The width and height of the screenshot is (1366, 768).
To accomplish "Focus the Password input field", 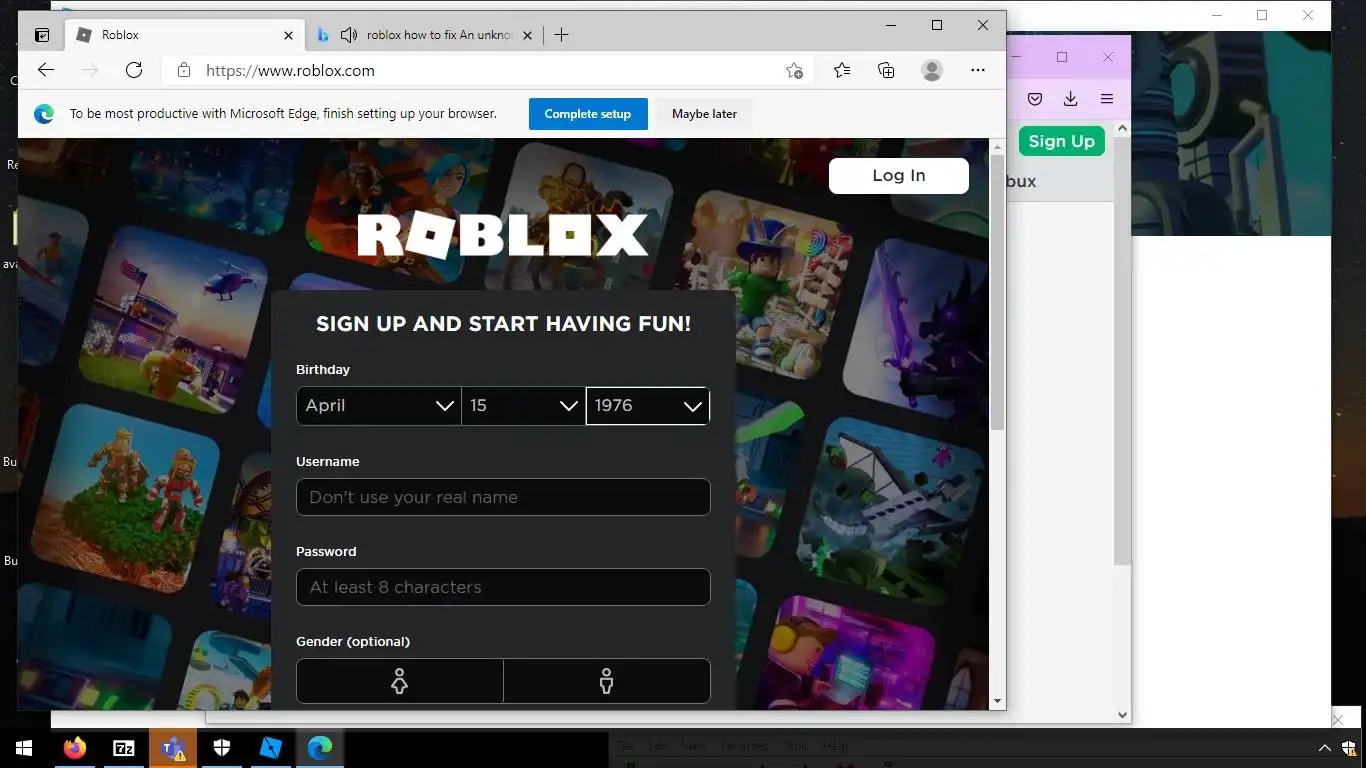I will point(503,587).
